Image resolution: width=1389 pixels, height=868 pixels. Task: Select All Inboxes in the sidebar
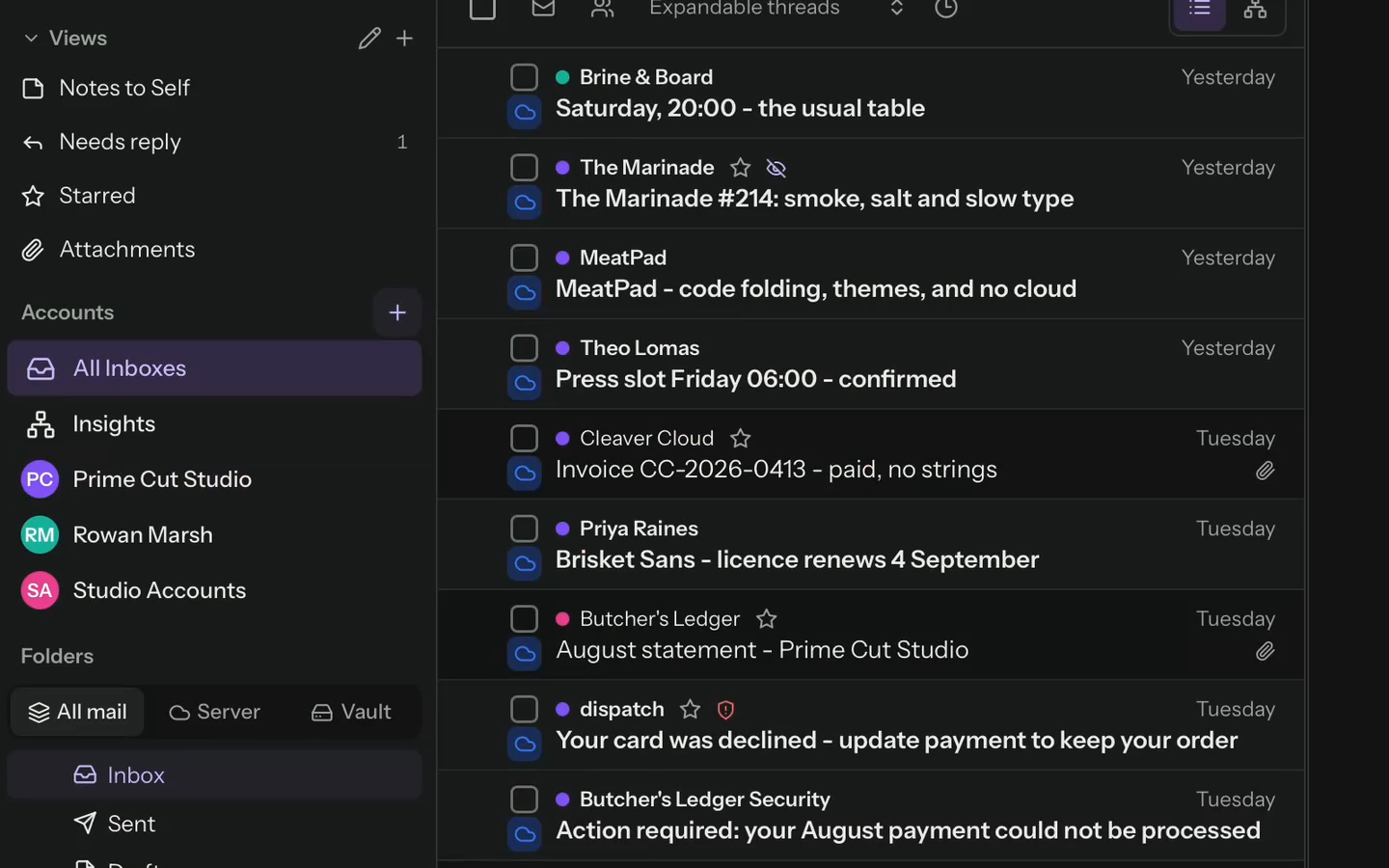[x=214, y=368]
